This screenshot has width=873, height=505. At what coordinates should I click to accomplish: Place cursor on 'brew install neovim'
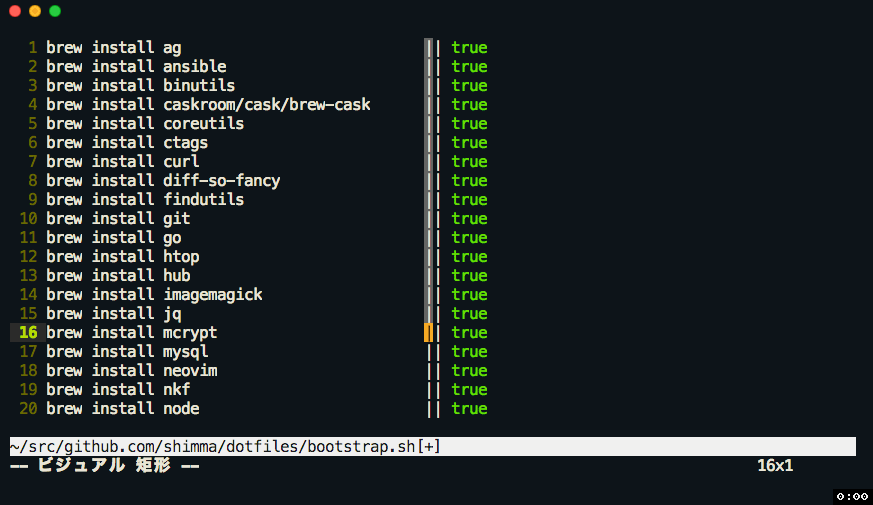(131, 370)
